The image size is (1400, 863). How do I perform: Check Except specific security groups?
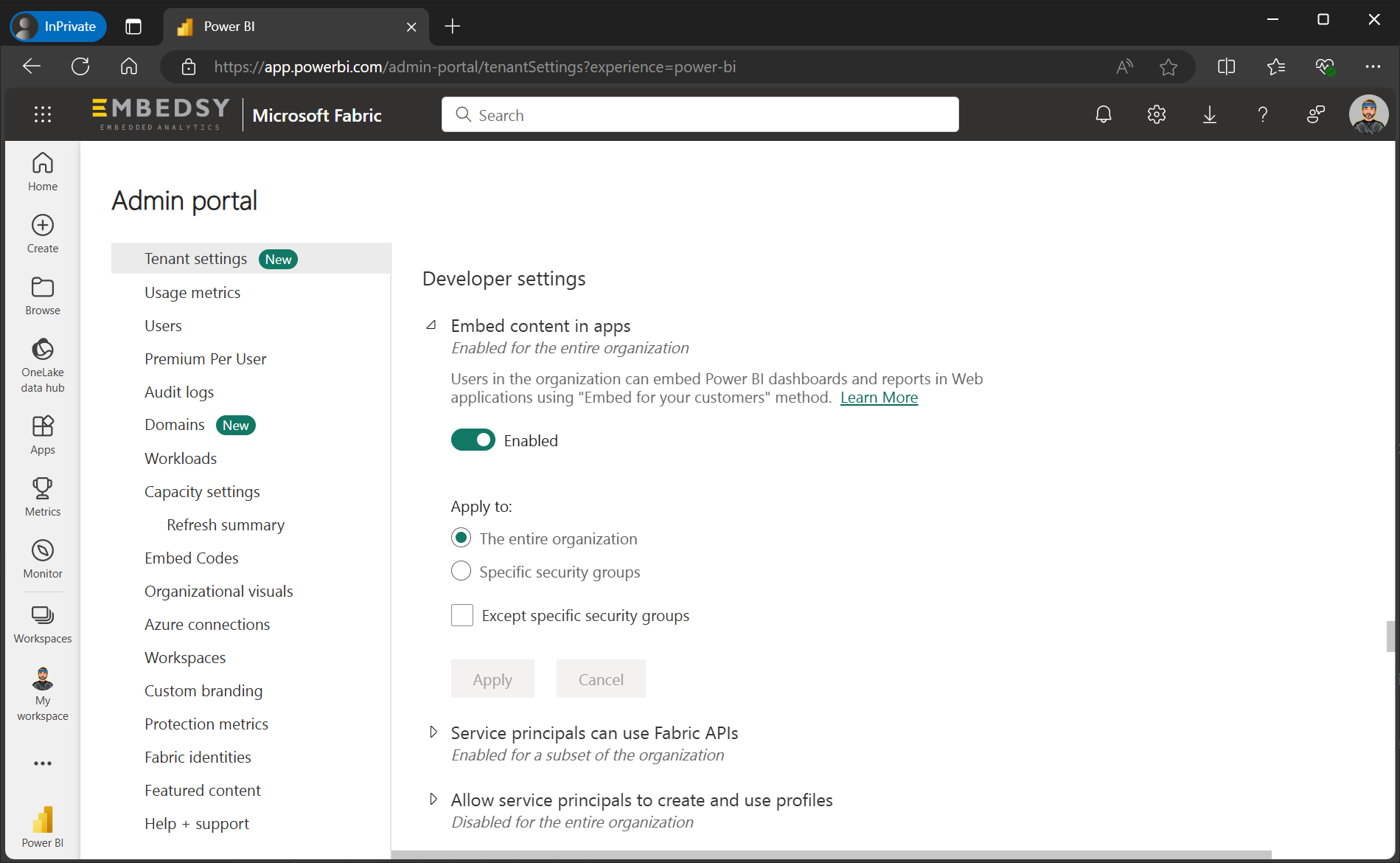[x=462, y=614]
